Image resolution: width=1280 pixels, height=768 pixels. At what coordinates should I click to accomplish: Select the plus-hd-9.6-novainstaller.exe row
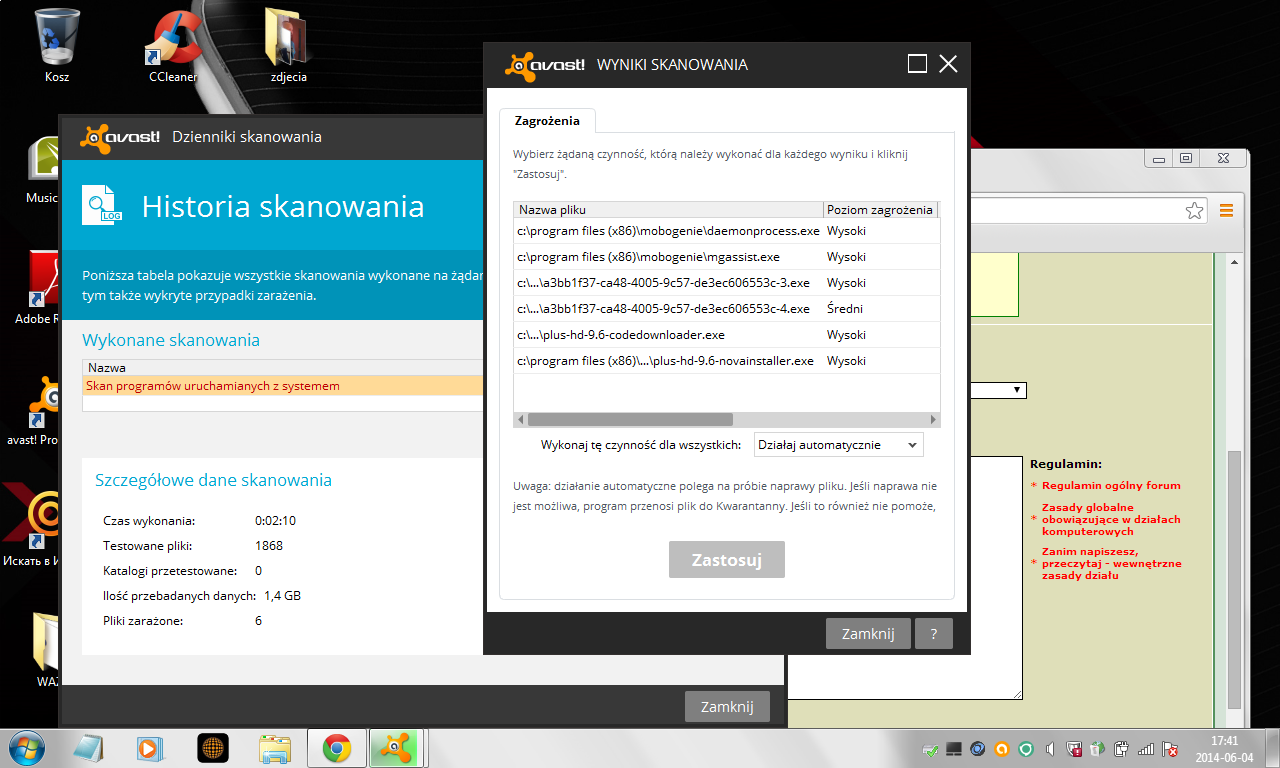tap(727, 361)
